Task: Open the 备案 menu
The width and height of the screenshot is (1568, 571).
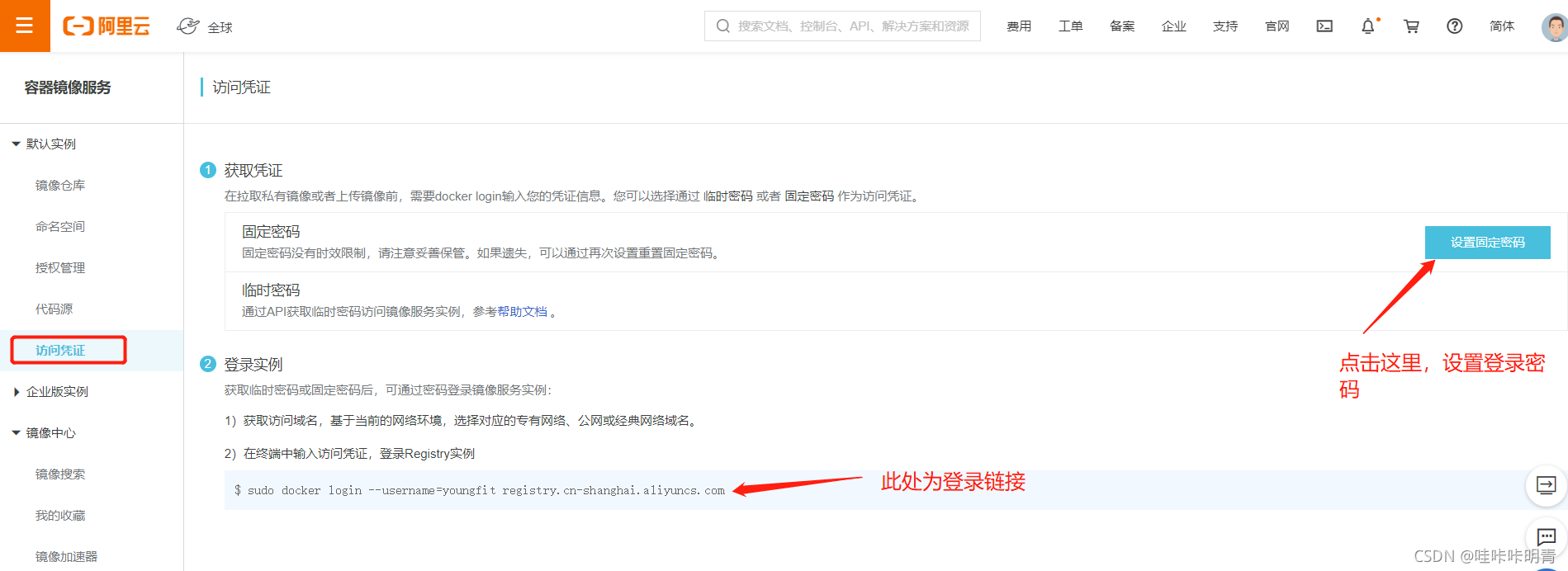Action: [x=1122, y=26]
